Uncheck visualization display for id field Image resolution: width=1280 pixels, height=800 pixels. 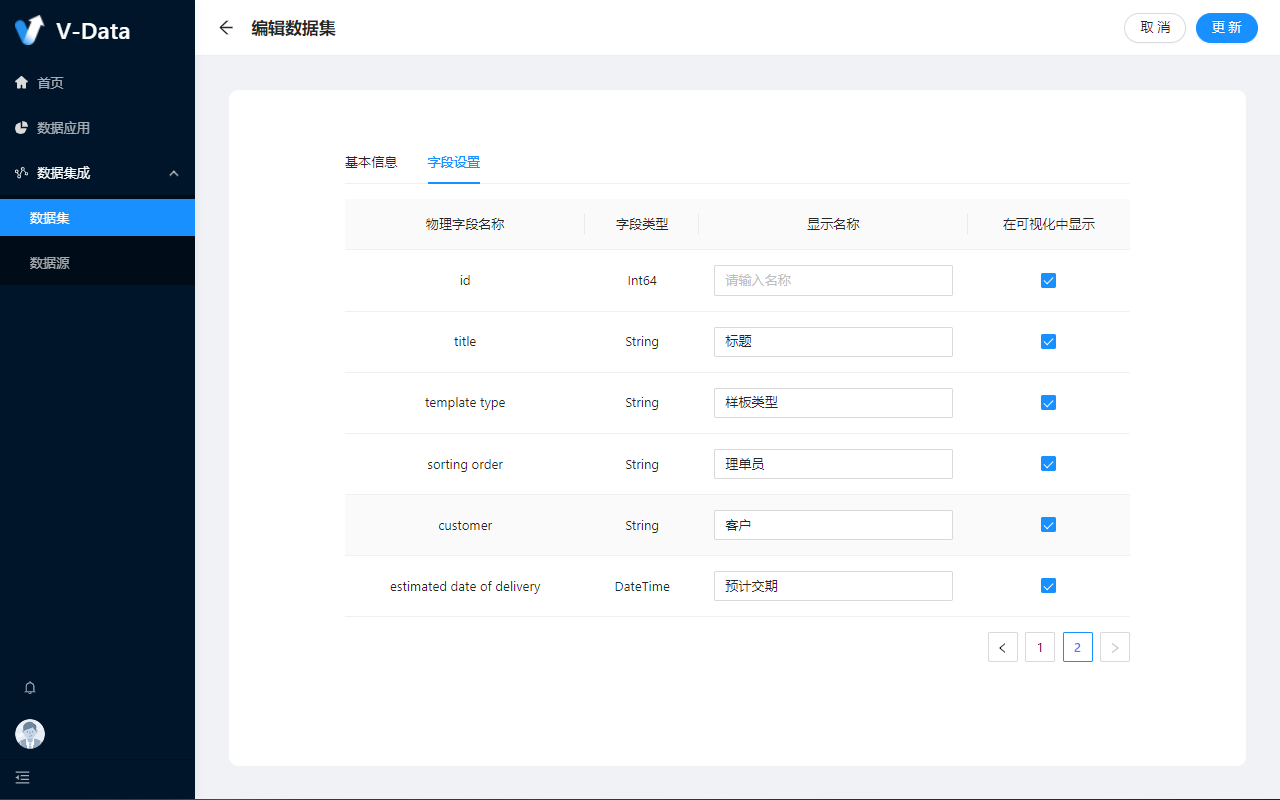(1048, 281)
